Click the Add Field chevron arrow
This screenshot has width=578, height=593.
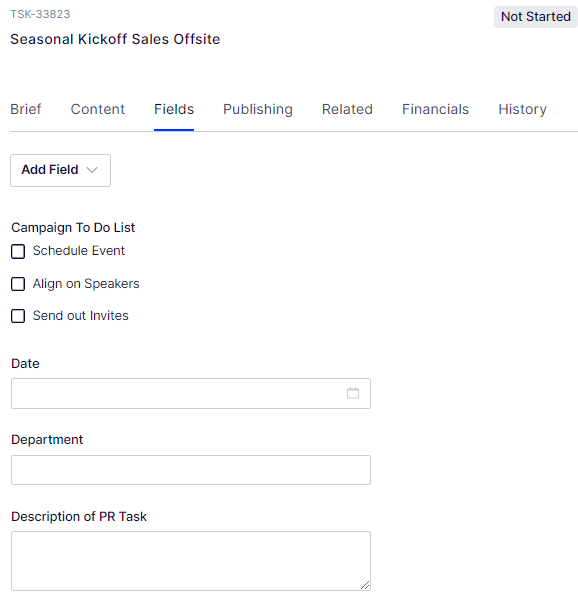pyautogui.click(x=92, y=170)
